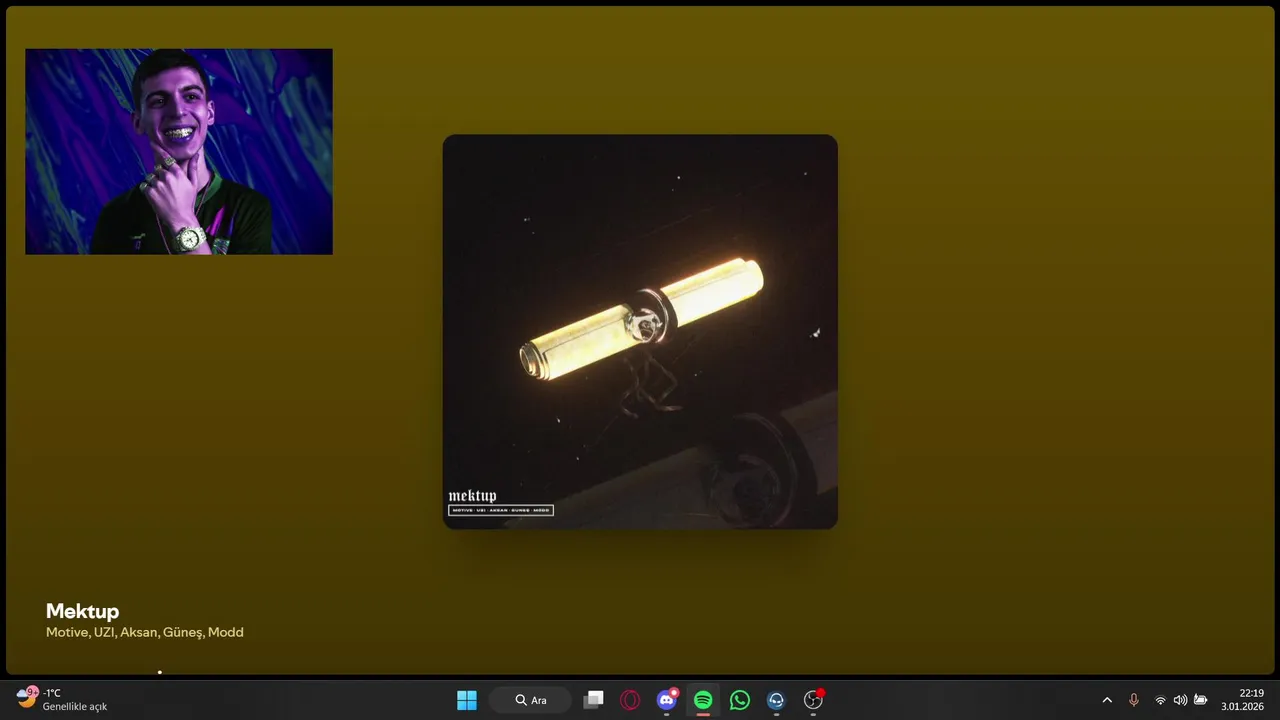Click the Mektup album cover artwork
The image size is (1280, 720).
pos(640,332)
